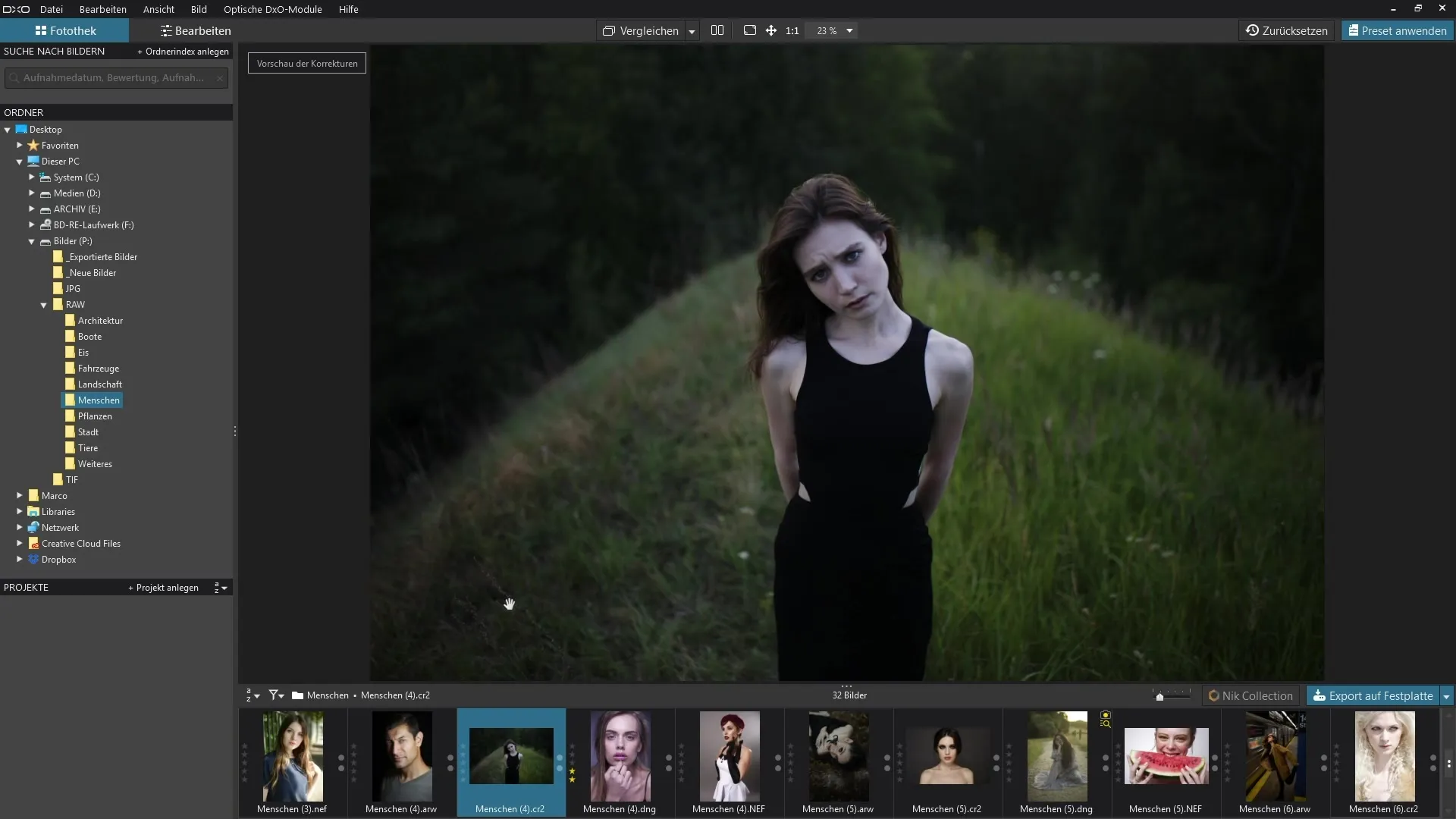The height and width of the screenshot is (819, 1456).
Task: Expand the Favoriten tree node
Action: (20, 146)
